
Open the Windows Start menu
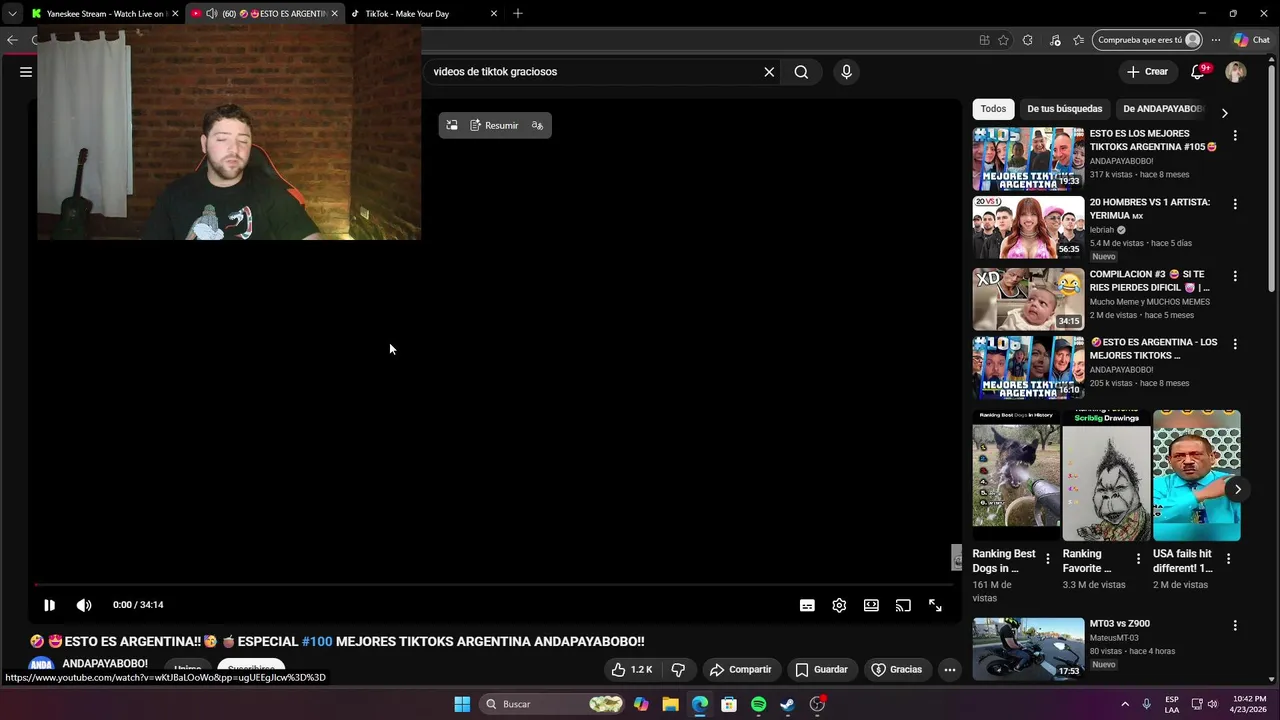(462, 704)
